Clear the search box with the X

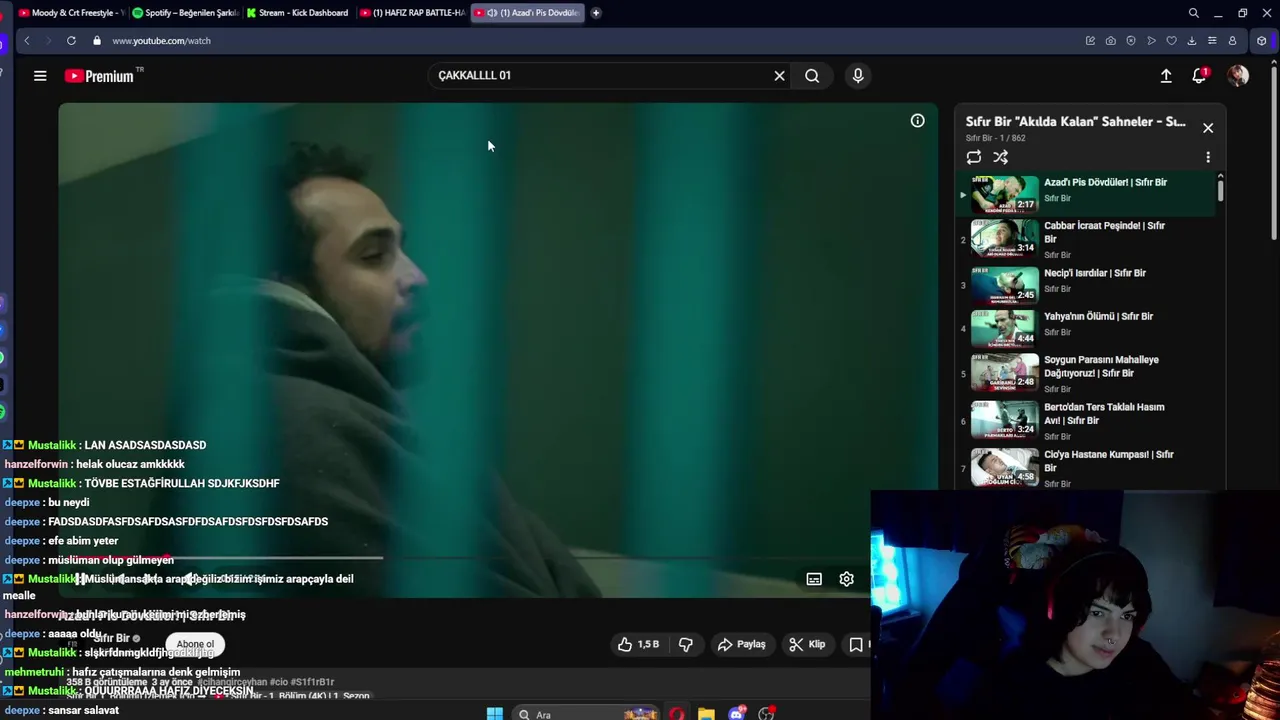[780, 76]
